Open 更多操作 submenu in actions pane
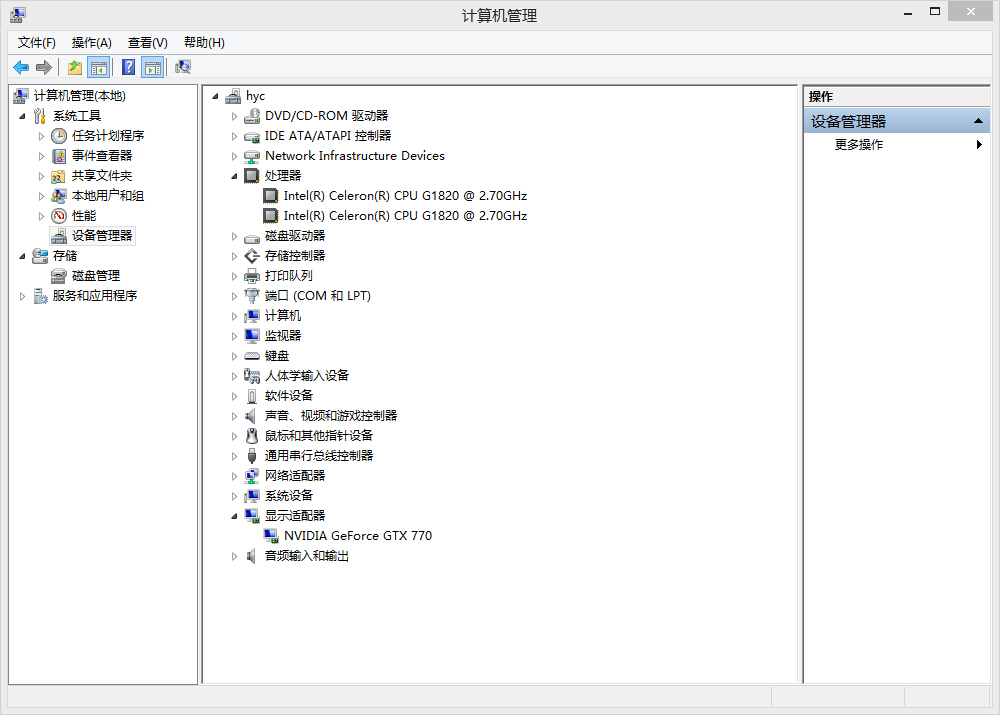 [897, 145]
